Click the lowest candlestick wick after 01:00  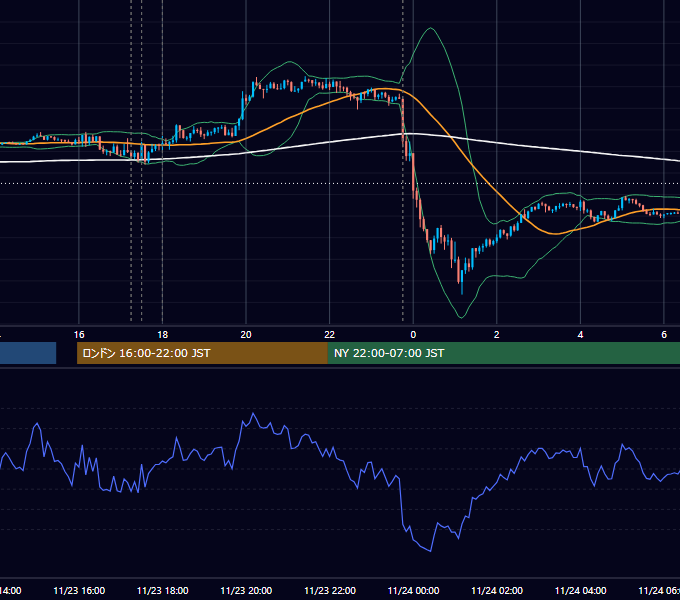[x=462, y=288]
